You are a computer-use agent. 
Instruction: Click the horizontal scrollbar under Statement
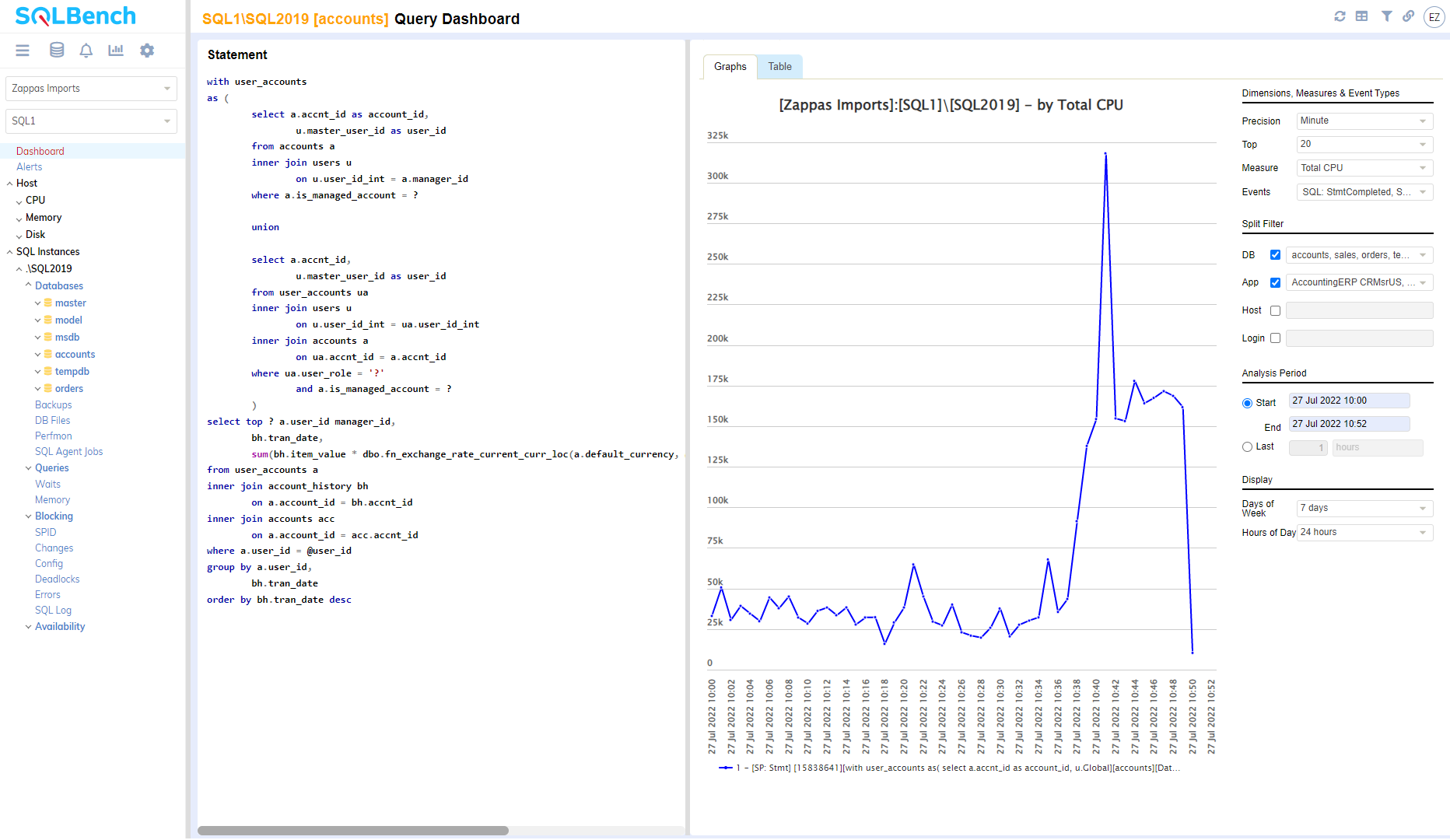pyautogui.click(x=353, y=831)
